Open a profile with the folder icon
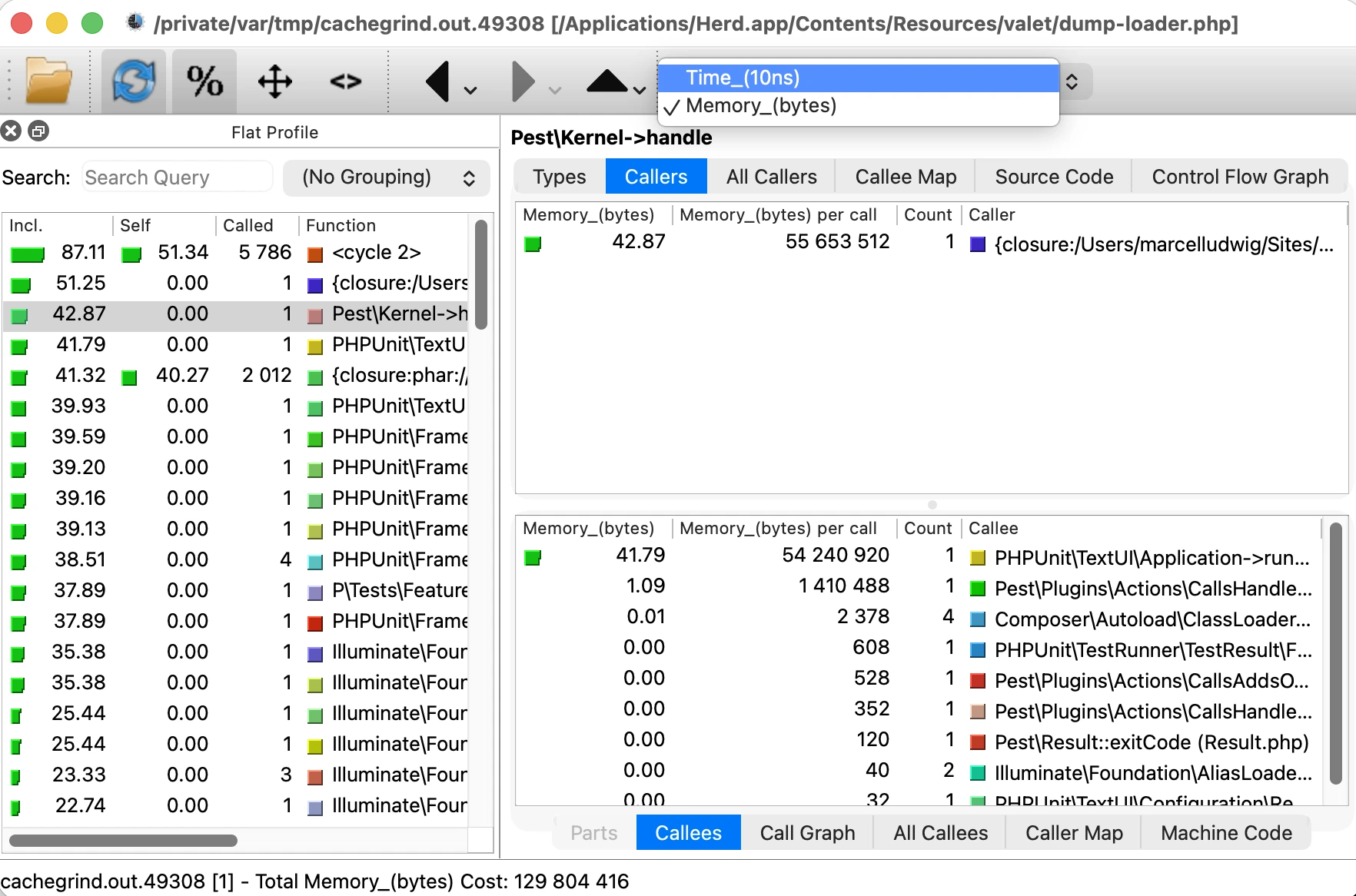The image size is (1356, 896). tap(48, 81)
